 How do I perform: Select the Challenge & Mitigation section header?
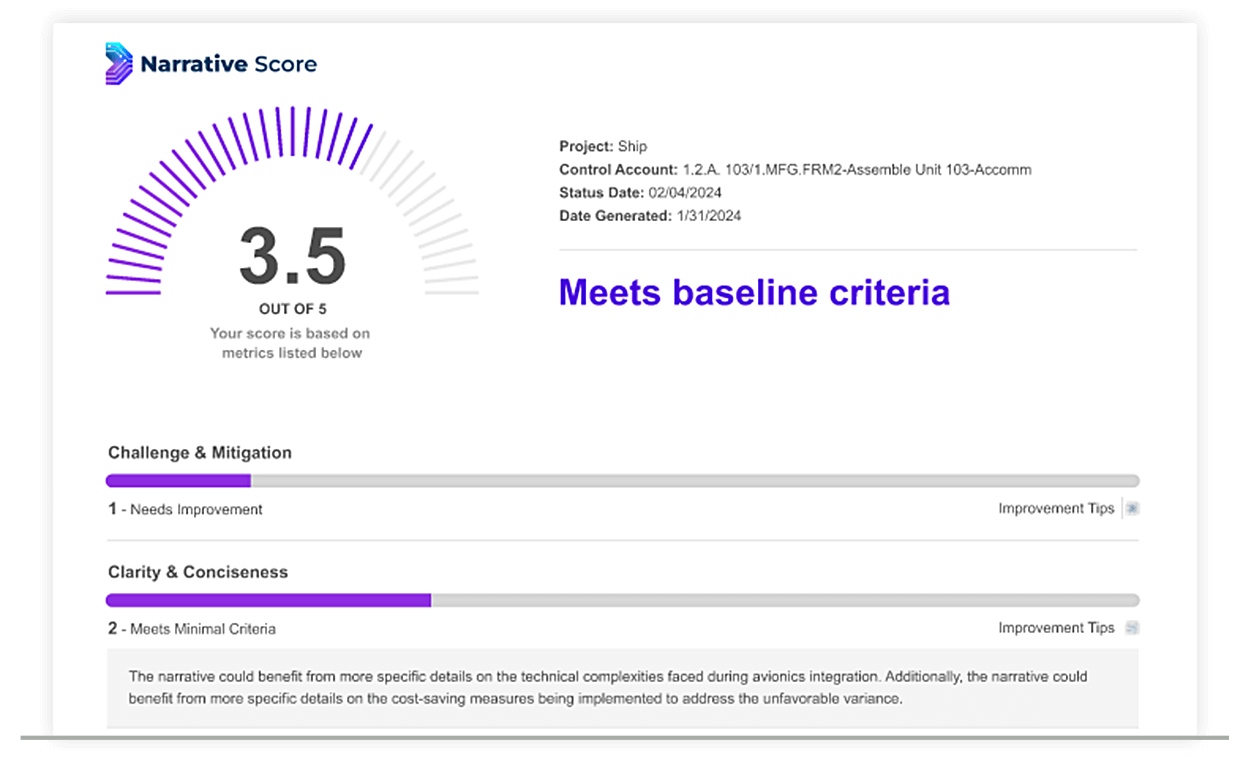pos(199,452)
